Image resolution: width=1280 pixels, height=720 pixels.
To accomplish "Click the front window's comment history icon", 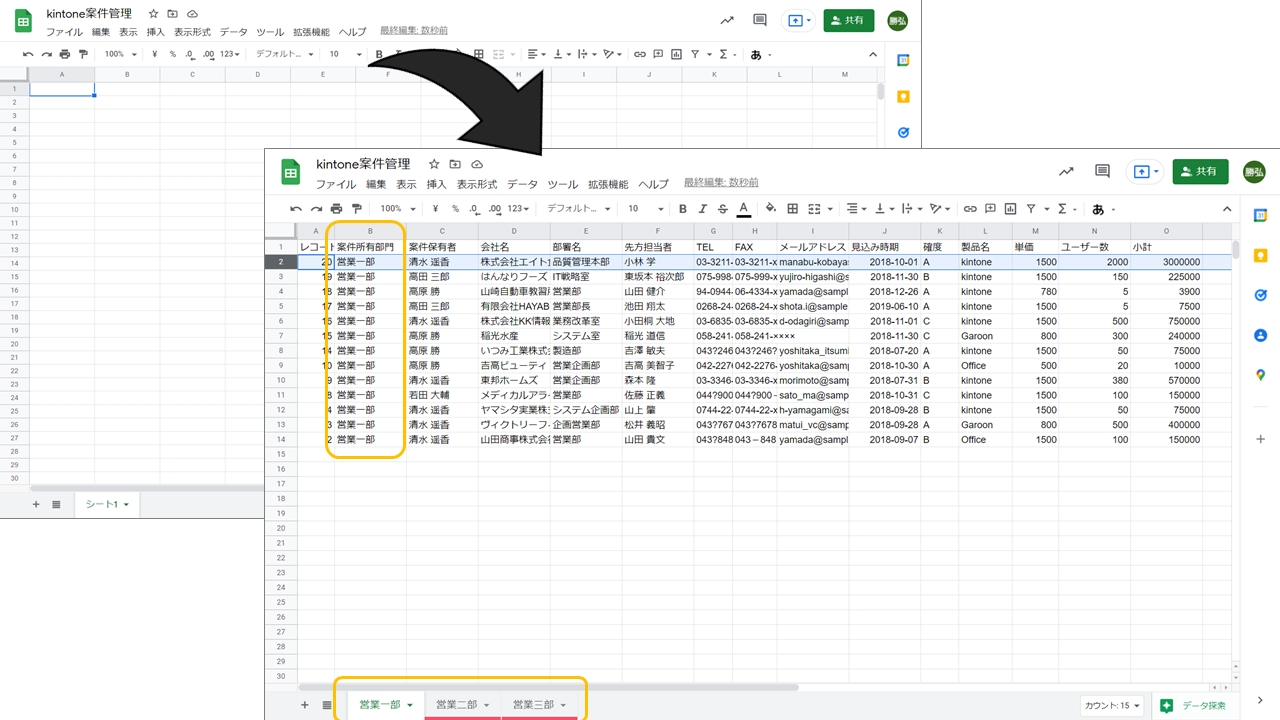I will tap(1102, 172).
